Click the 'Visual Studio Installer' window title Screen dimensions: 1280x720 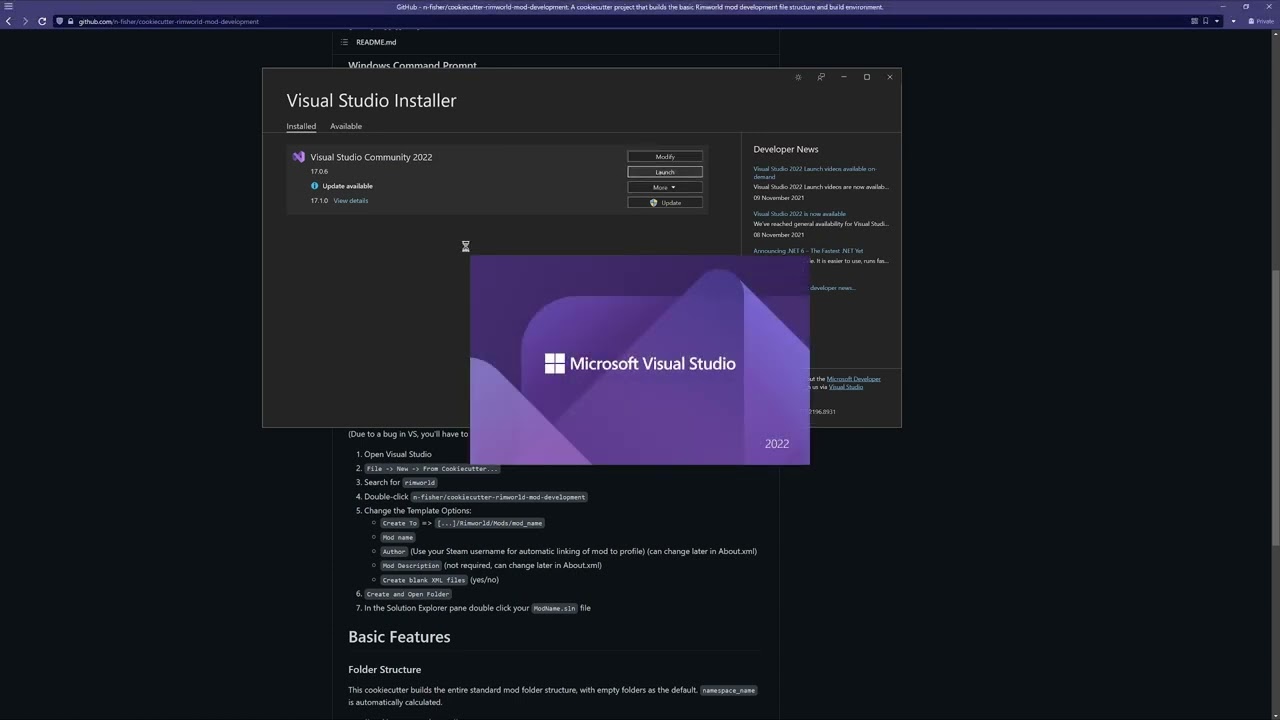[x=371, y=100]
